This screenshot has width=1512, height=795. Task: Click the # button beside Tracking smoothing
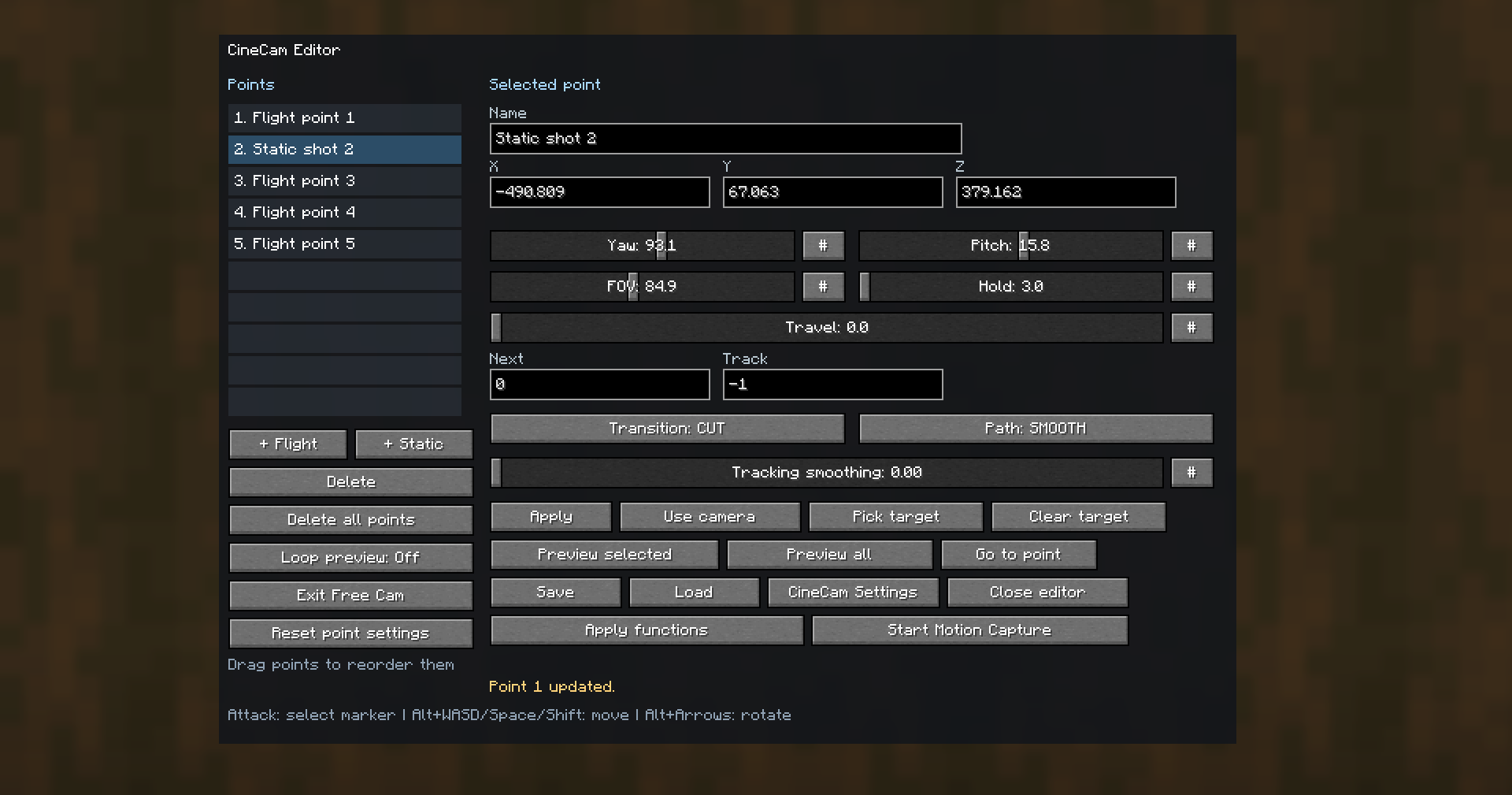(1191, 473)
